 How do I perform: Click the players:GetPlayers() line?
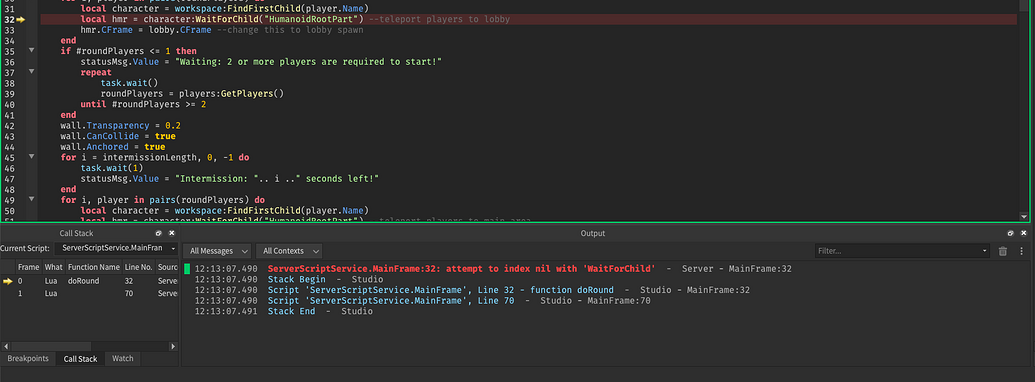point(192,94)
